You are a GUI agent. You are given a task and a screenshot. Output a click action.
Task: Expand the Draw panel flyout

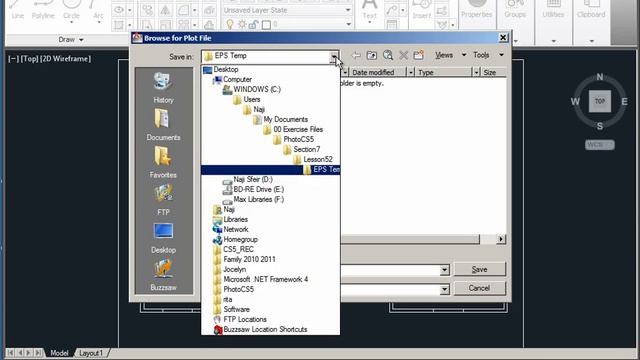pos(71,40)
